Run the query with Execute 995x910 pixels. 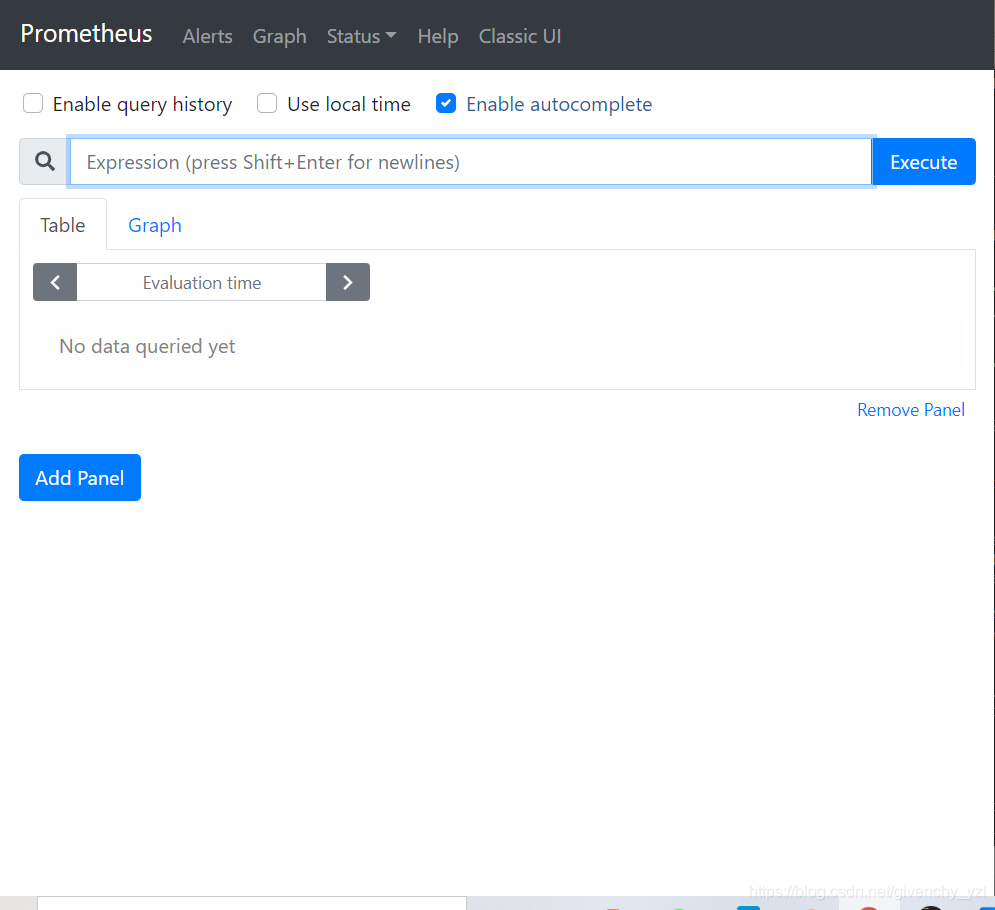tap(924, 162)
